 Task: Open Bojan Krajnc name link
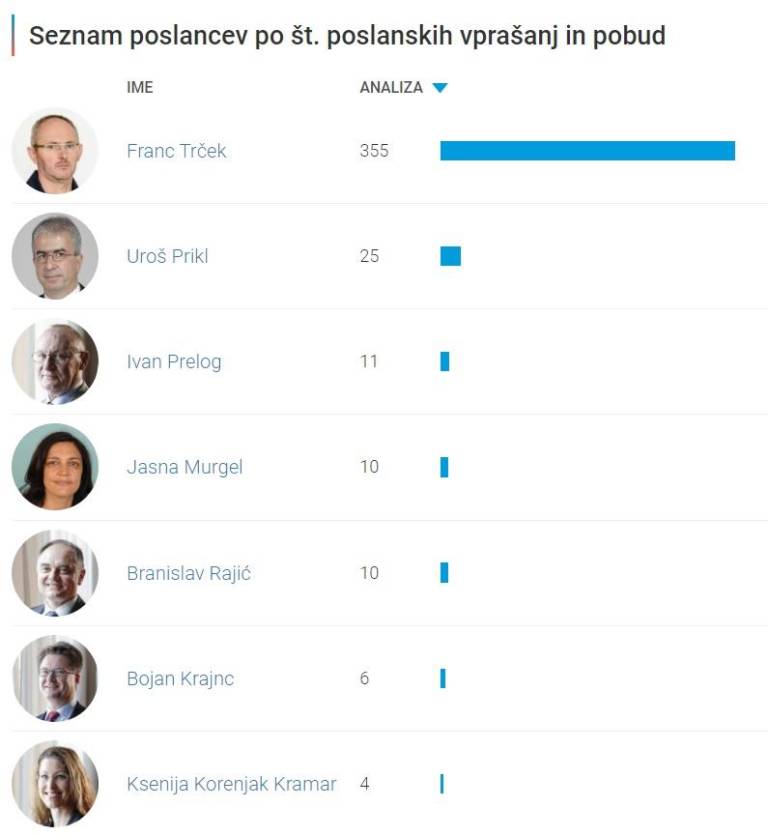180,678
